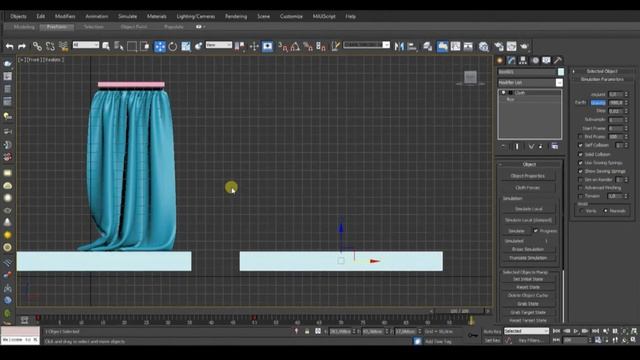Toggle the Window/Crossing selection icon

(144, 47)
